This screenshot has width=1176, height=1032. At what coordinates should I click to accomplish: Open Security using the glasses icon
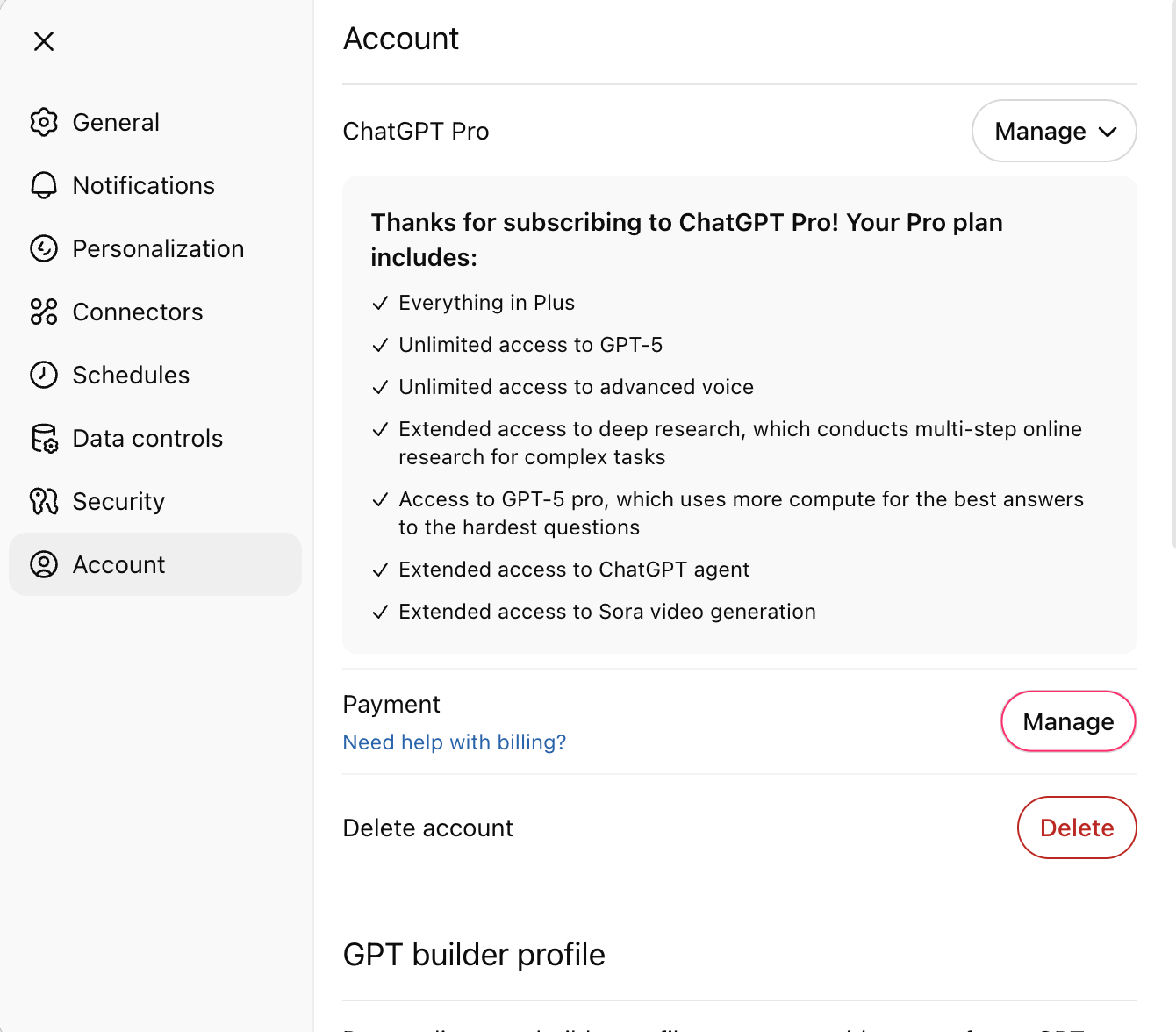(x=43, y=501)
